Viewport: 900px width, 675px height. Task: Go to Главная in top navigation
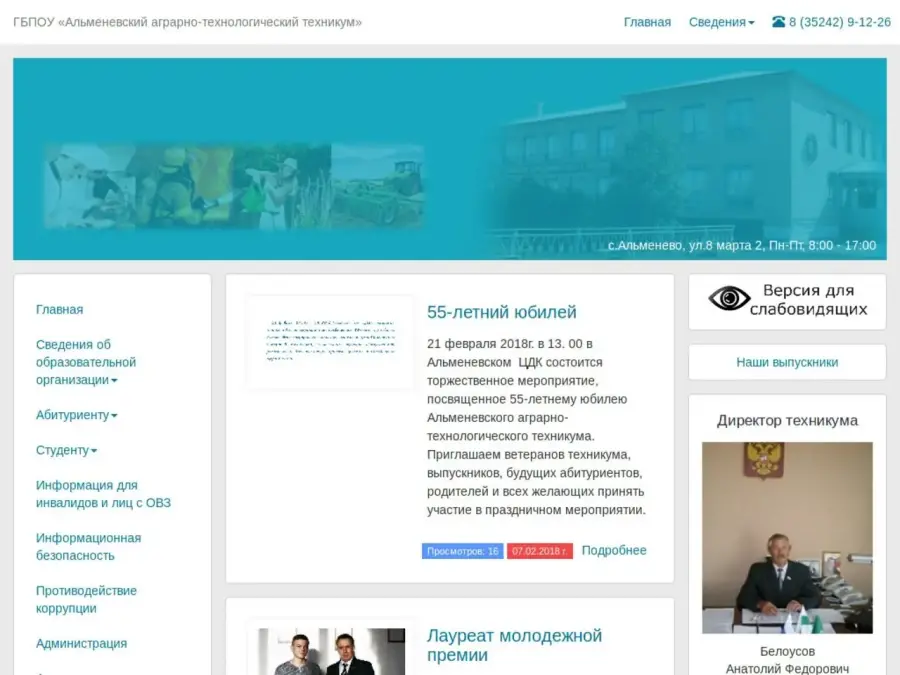pyautogui.click(x=647, y=22)
